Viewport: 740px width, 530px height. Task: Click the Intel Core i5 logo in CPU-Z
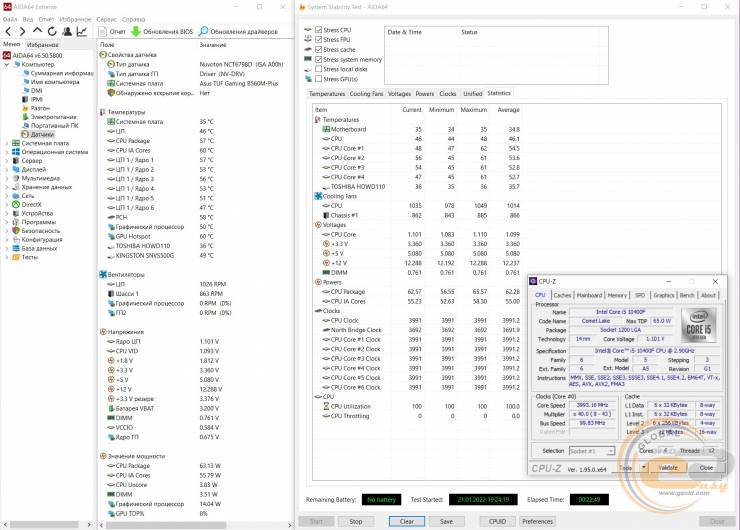click(698, 325)
